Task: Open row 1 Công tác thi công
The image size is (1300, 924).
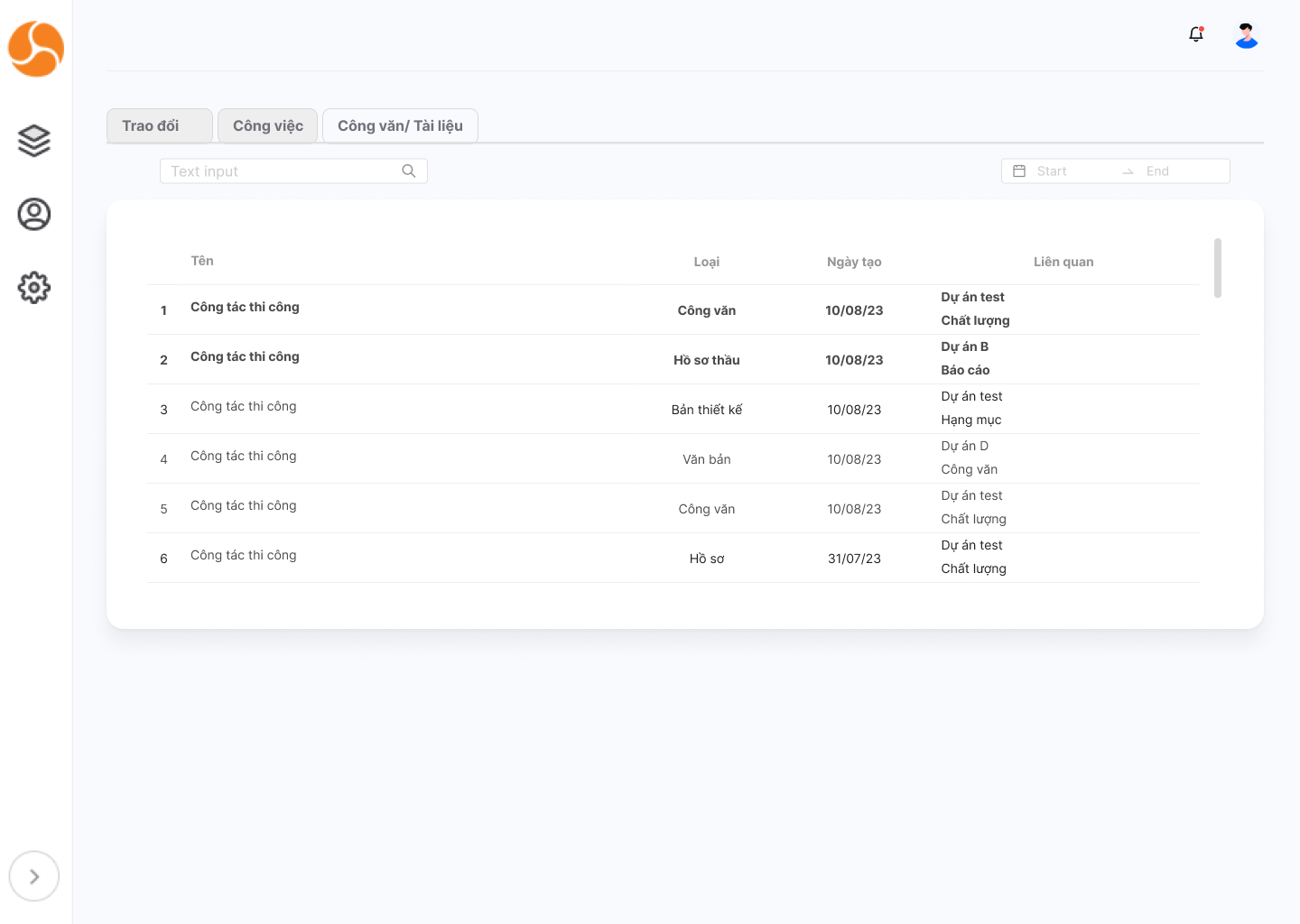Action: coord(245,307)
